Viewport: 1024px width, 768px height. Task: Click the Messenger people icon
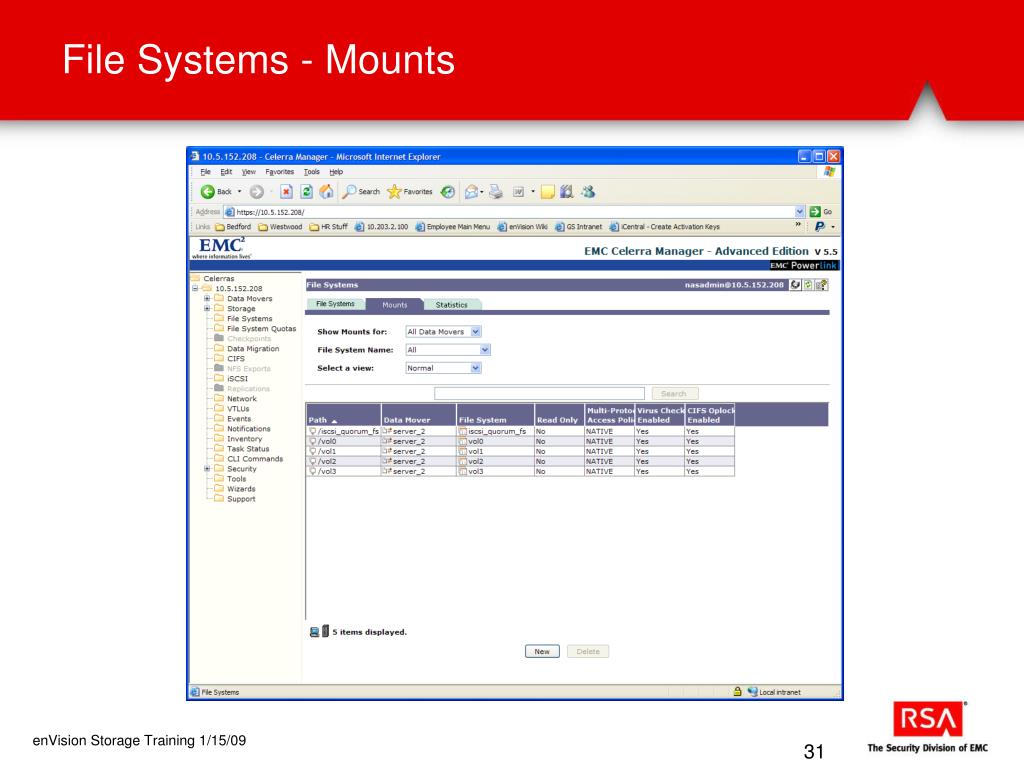point(588,191)
